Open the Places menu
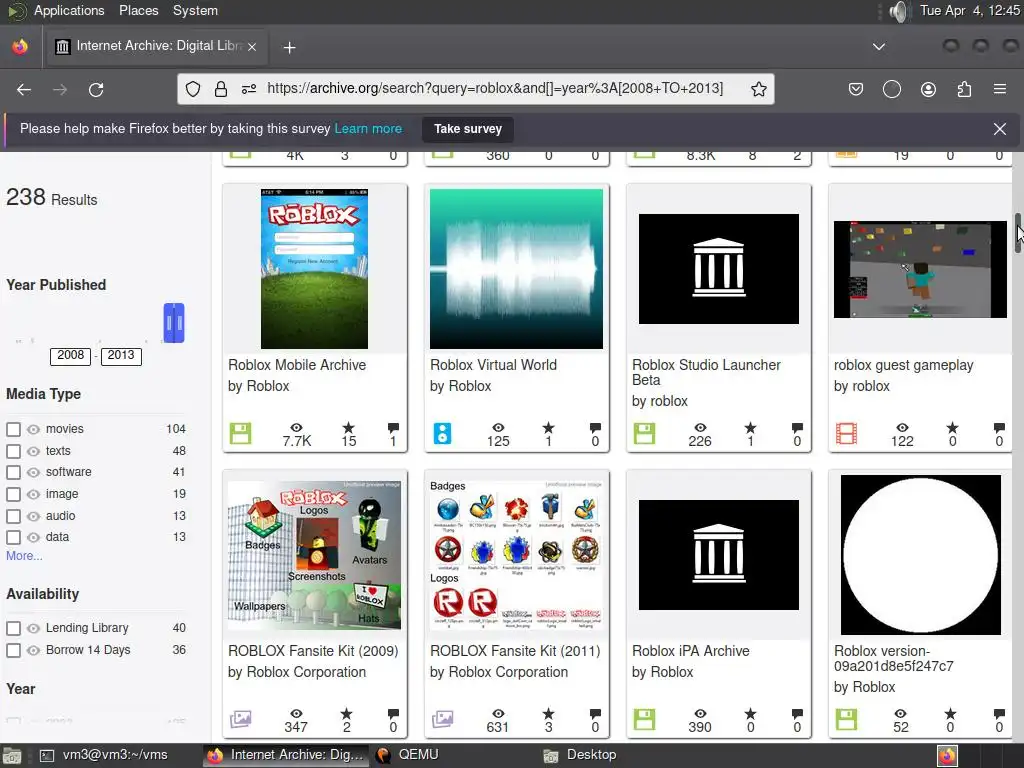This screenshot has width=1024, height=768. pos(138,10)
